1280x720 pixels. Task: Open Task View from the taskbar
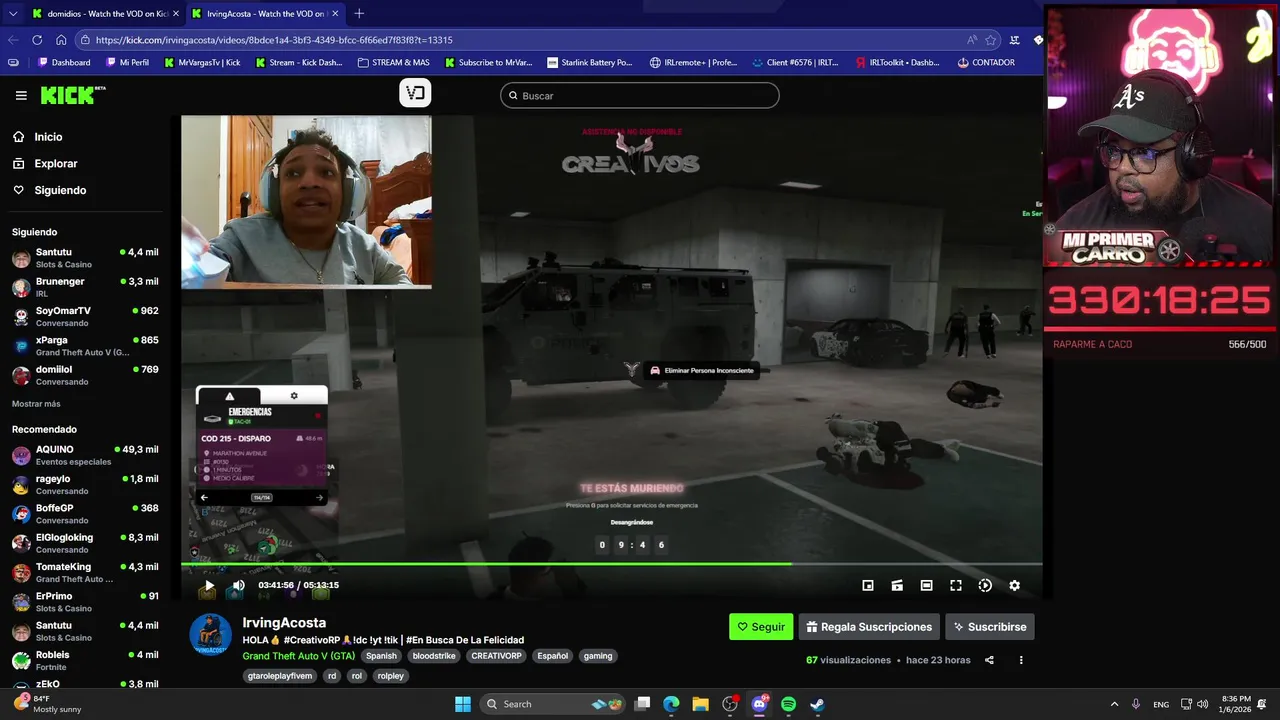(642, 704)
